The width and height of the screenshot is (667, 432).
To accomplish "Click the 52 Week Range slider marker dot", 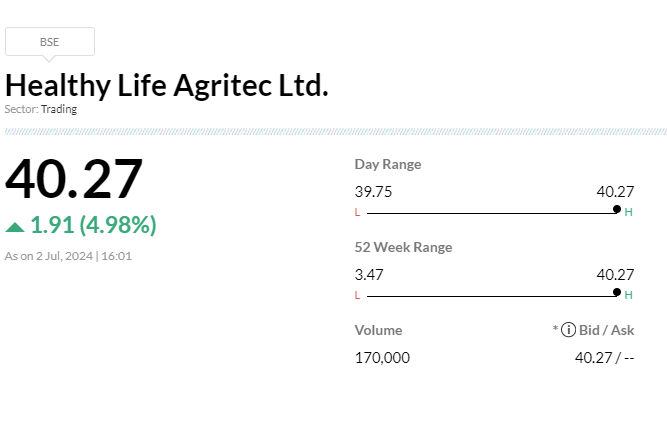I will [x=617, y=292].
